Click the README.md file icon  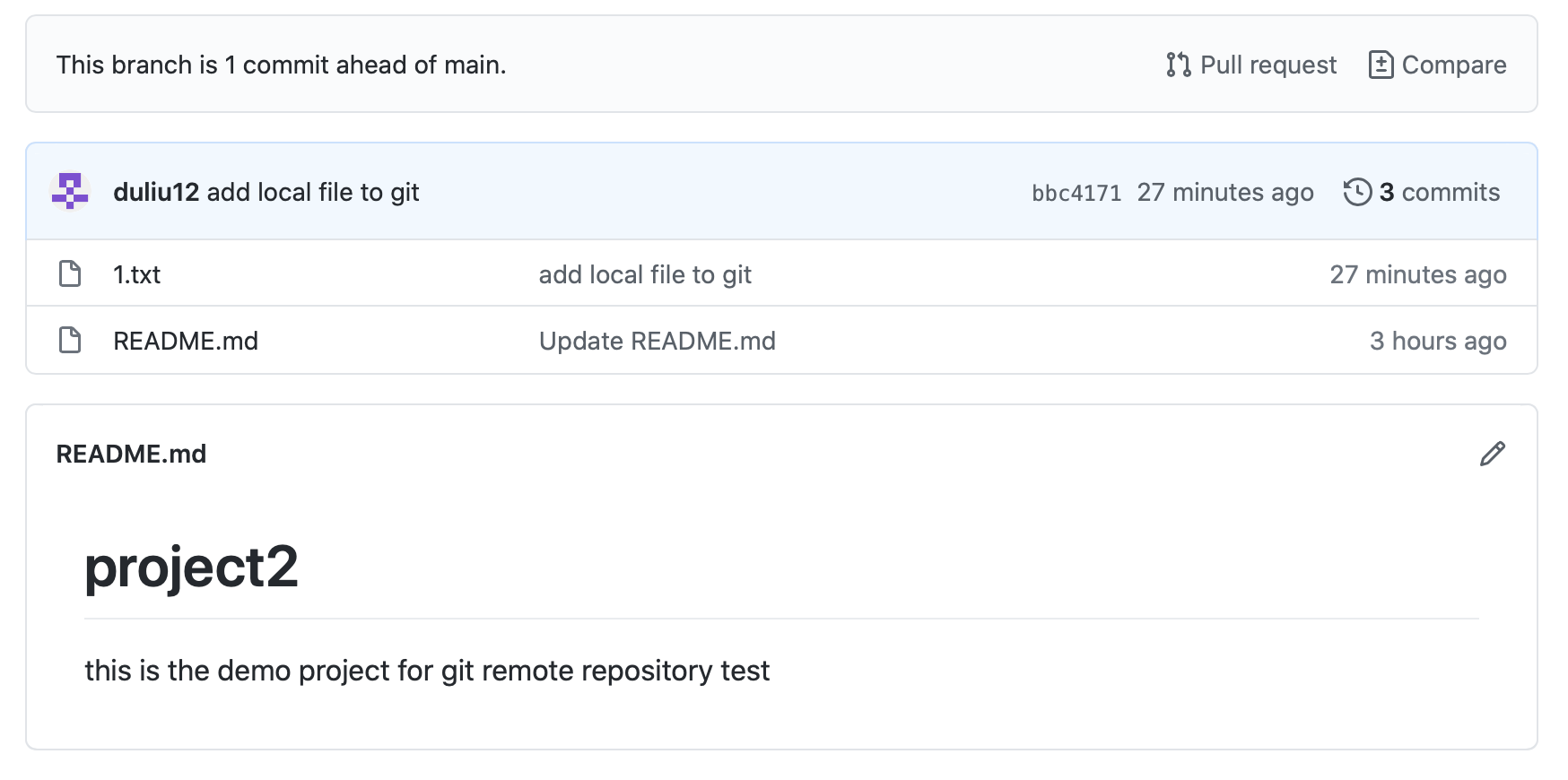[70, 341]
